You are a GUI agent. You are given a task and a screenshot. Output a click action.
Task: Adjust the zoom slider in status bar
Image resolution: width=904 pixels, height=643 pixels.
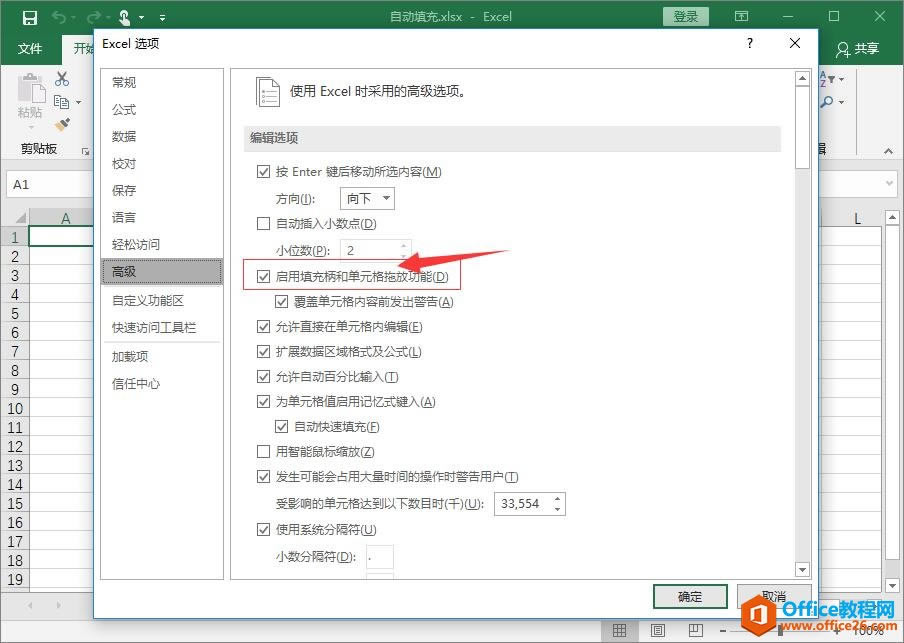780,630
